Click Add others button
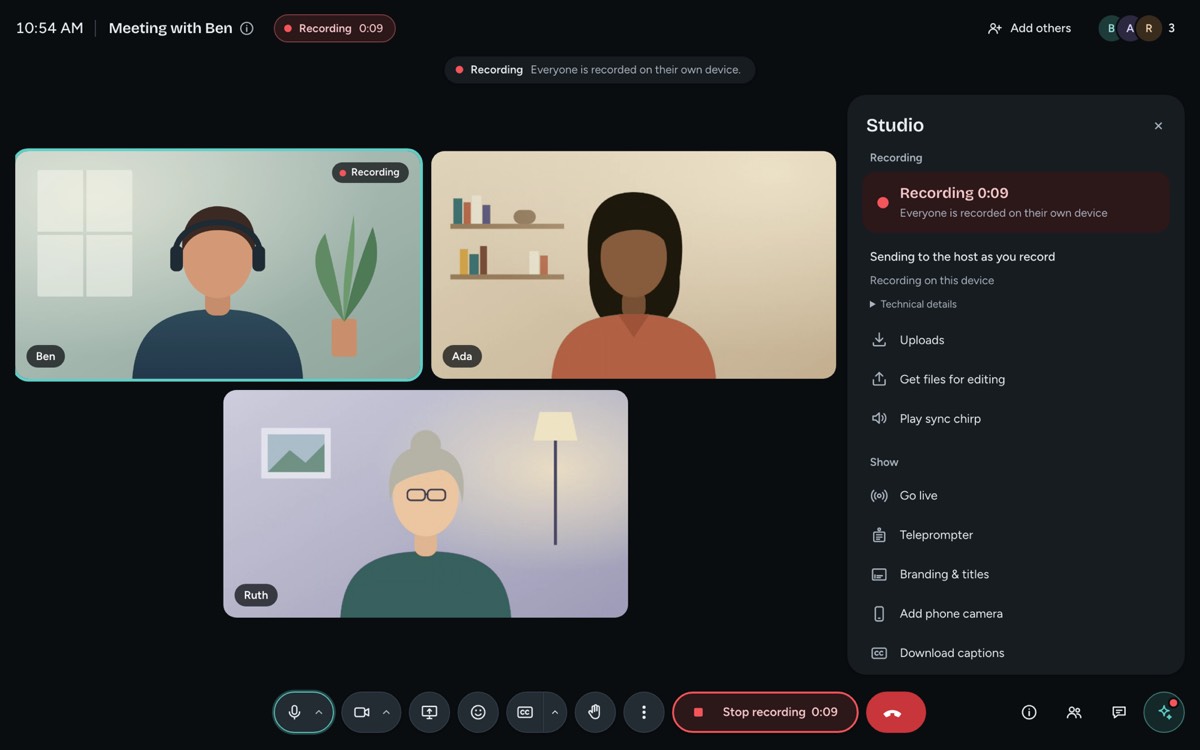Viewport: 1200px width, 750px height. (1029, 28)
